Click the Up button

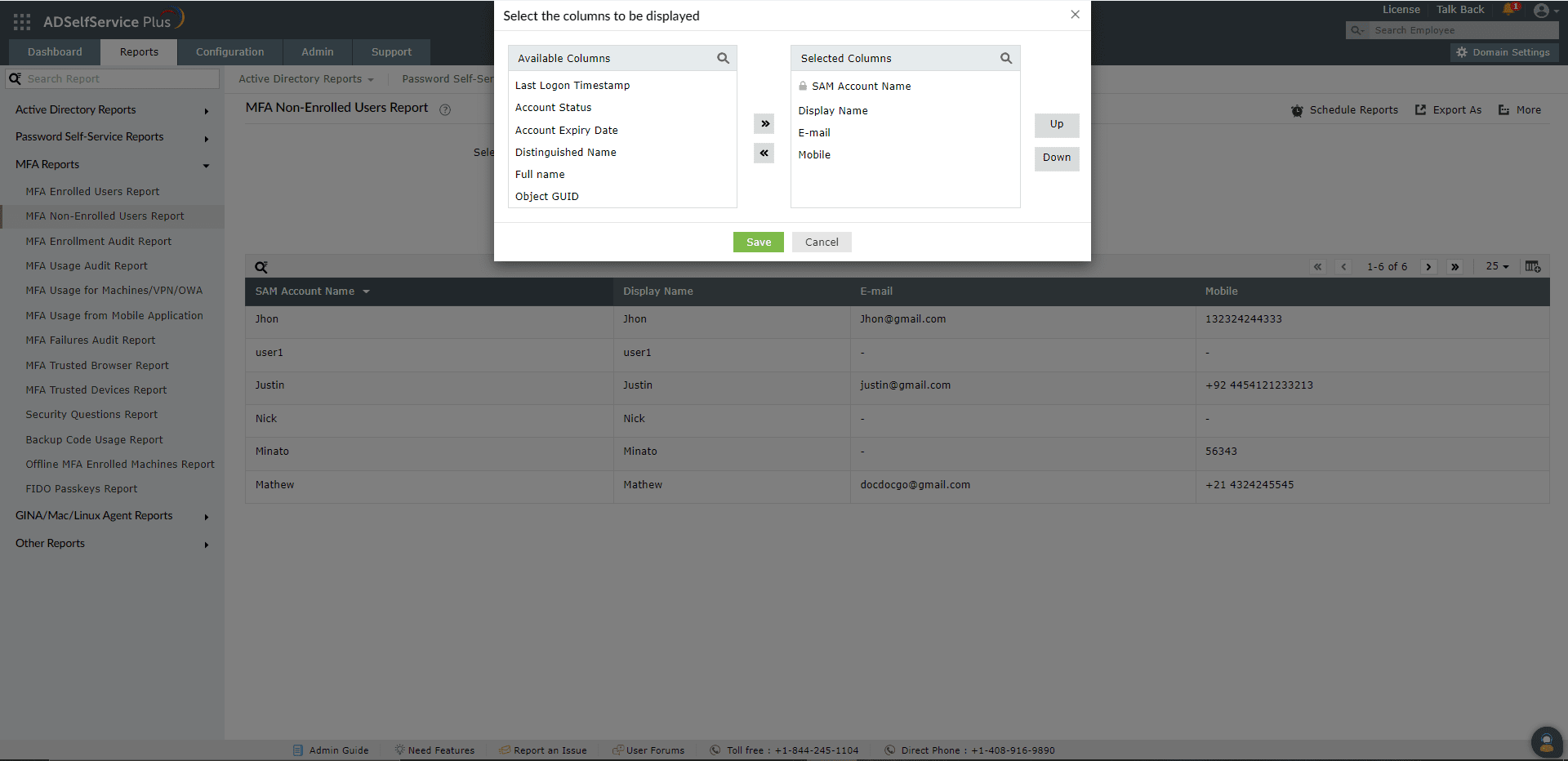coord(1057,125)
